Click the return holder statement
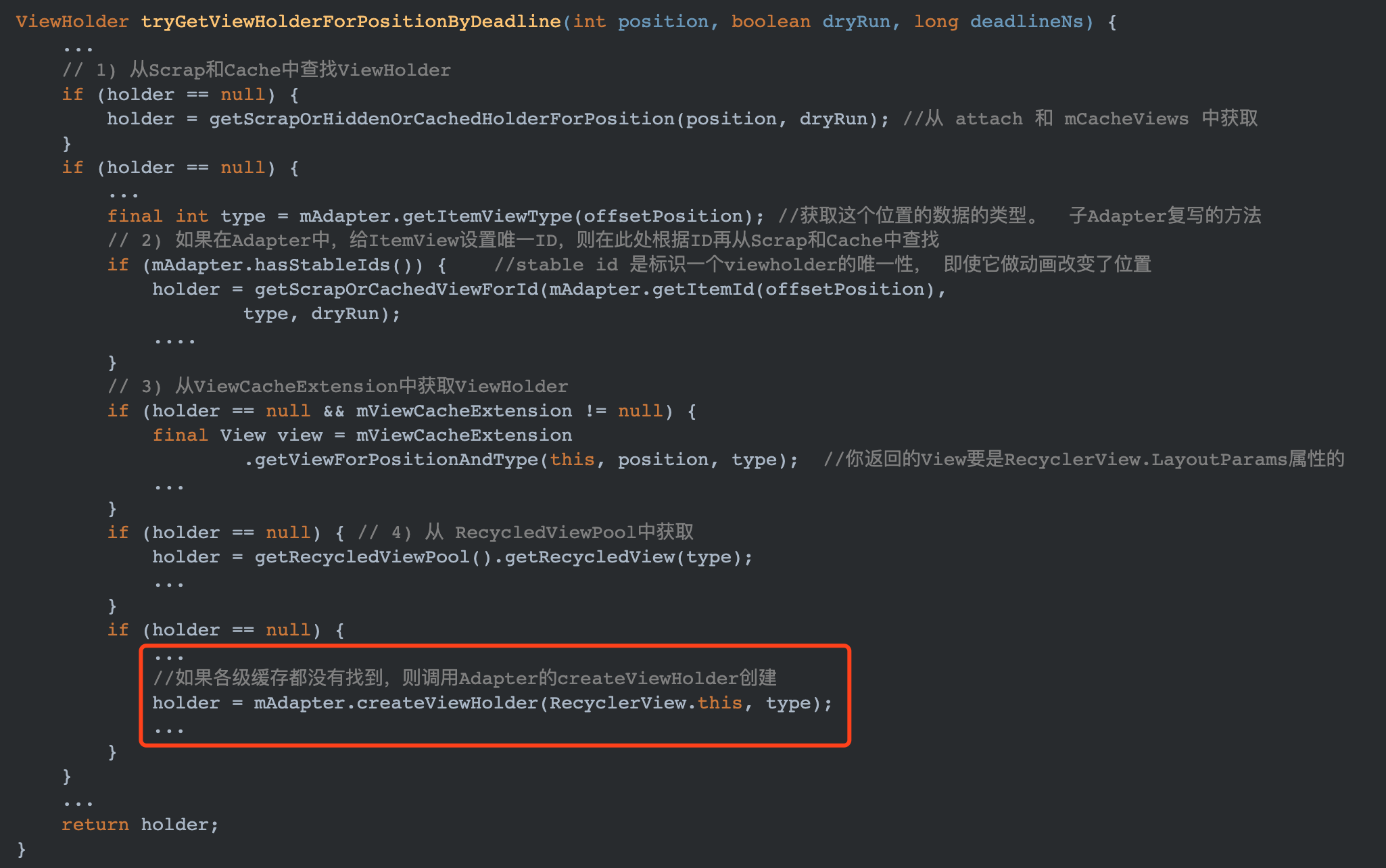Viewport: 1386px width, 868px height. pos(140,825)
